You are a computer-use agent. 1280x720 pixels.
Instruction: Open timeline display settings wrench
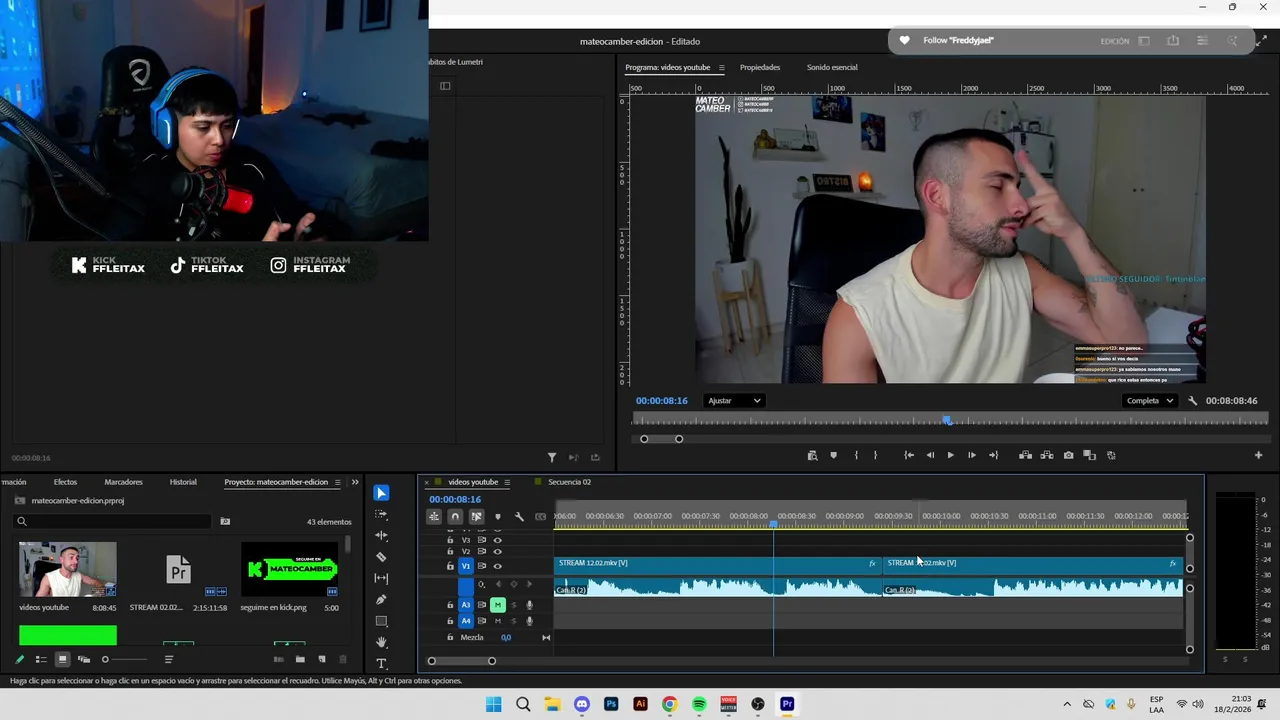[519, 517]
